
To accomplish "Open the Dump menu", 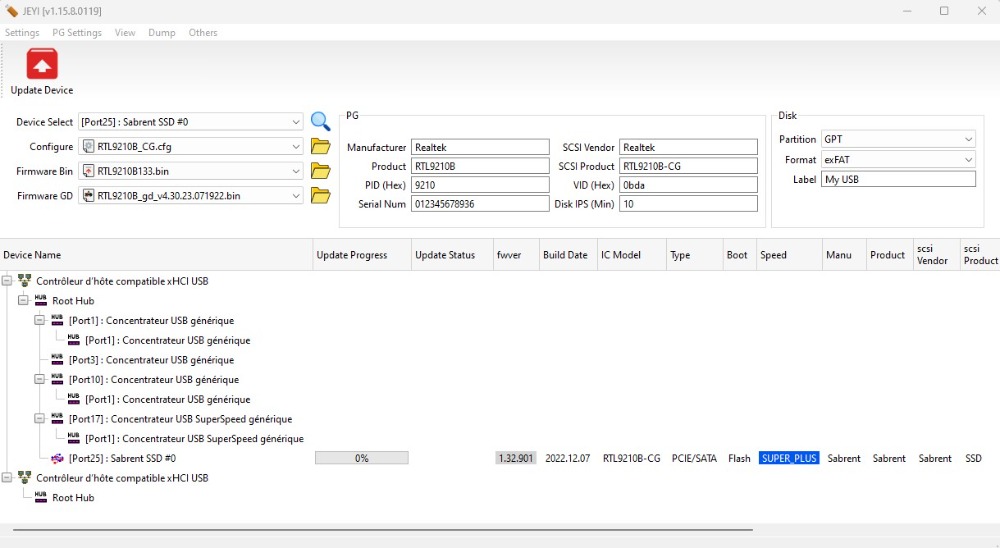I will pyautogui.click(x=161, y=33).
